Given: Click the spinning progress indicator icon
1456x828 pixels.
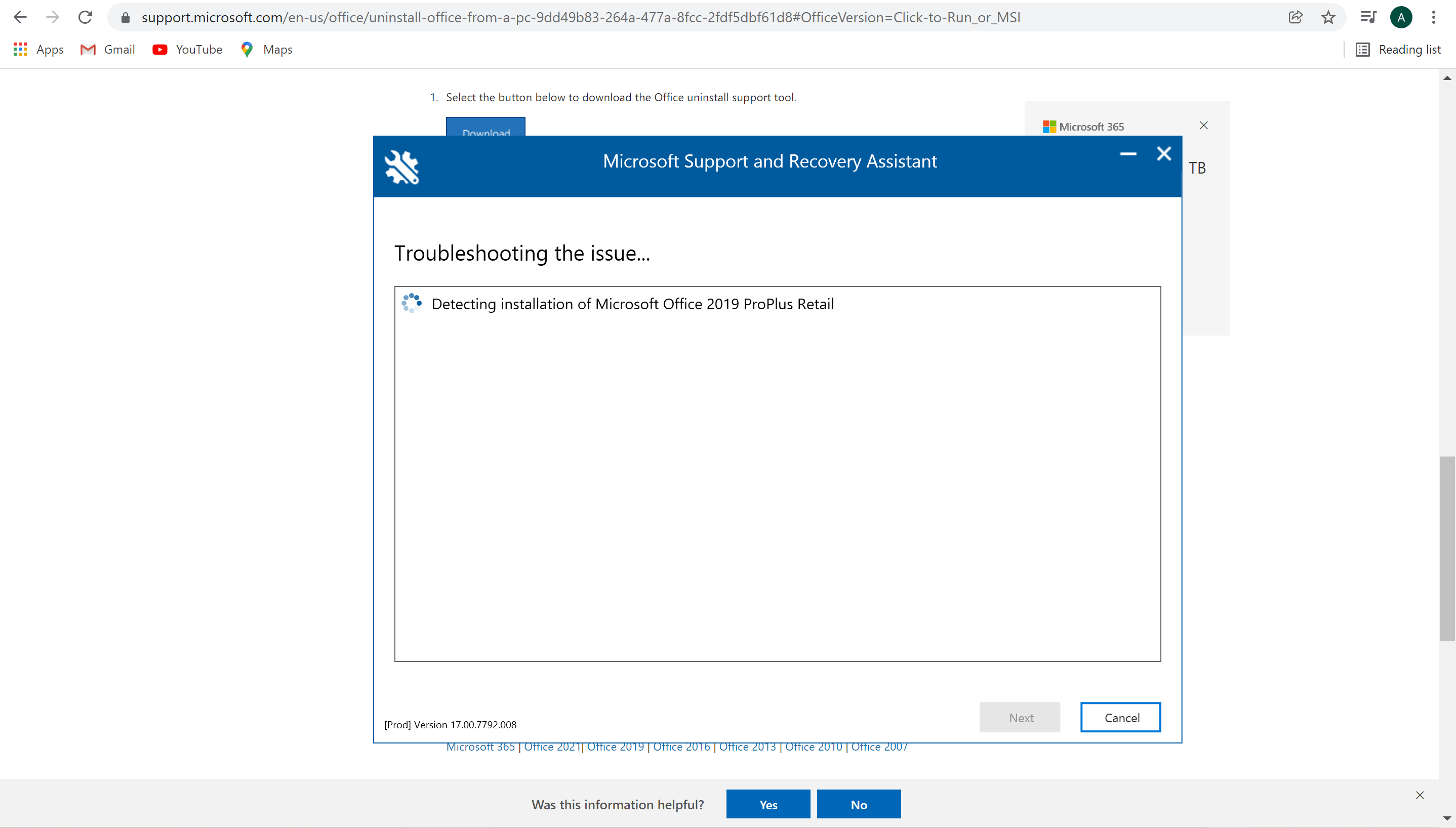Looking at the screenshot, I should tap(411, 303).
